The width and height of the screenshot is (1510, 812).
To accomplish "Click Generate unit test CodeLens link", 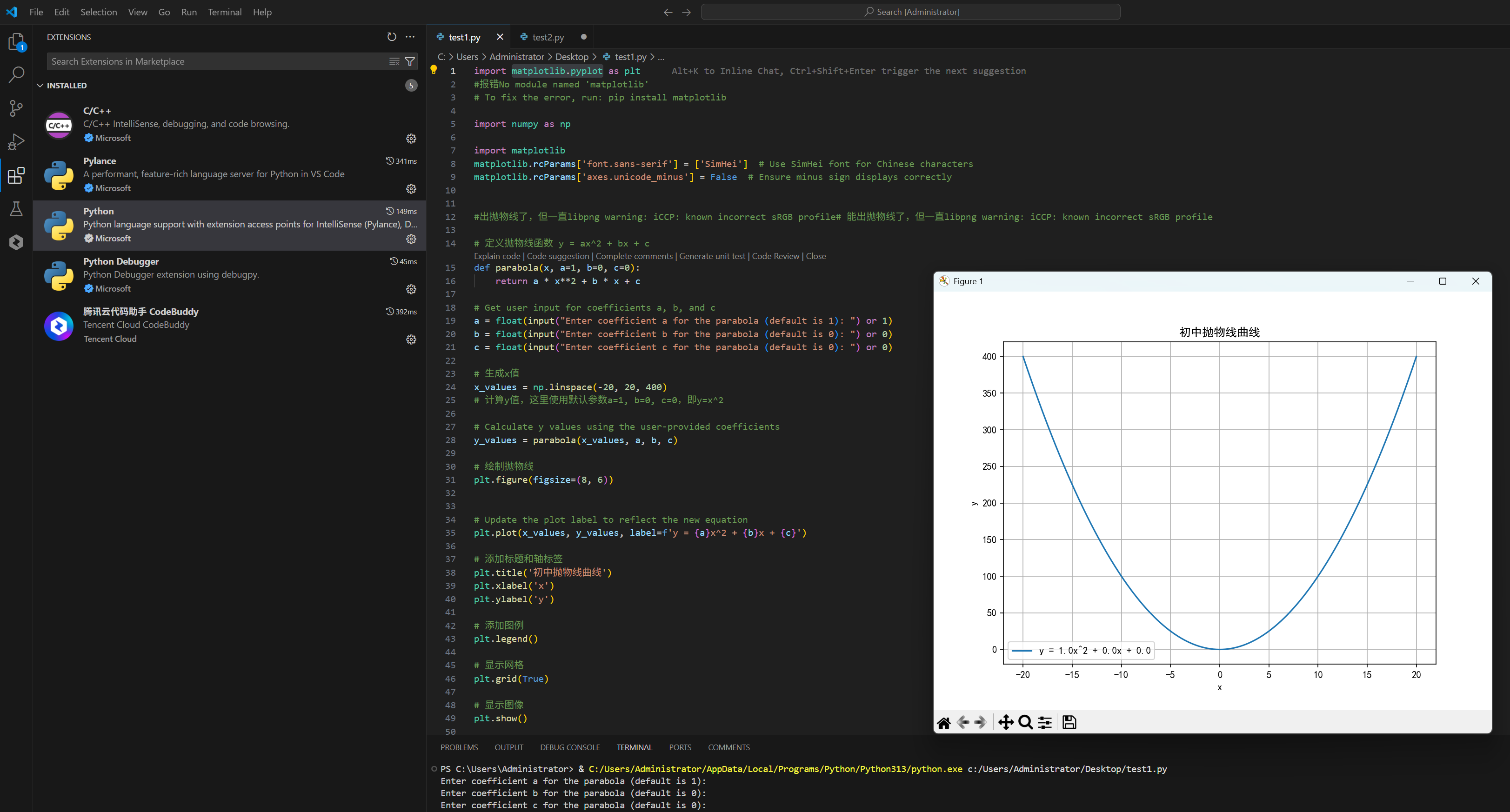I will [x=712, y=256].
